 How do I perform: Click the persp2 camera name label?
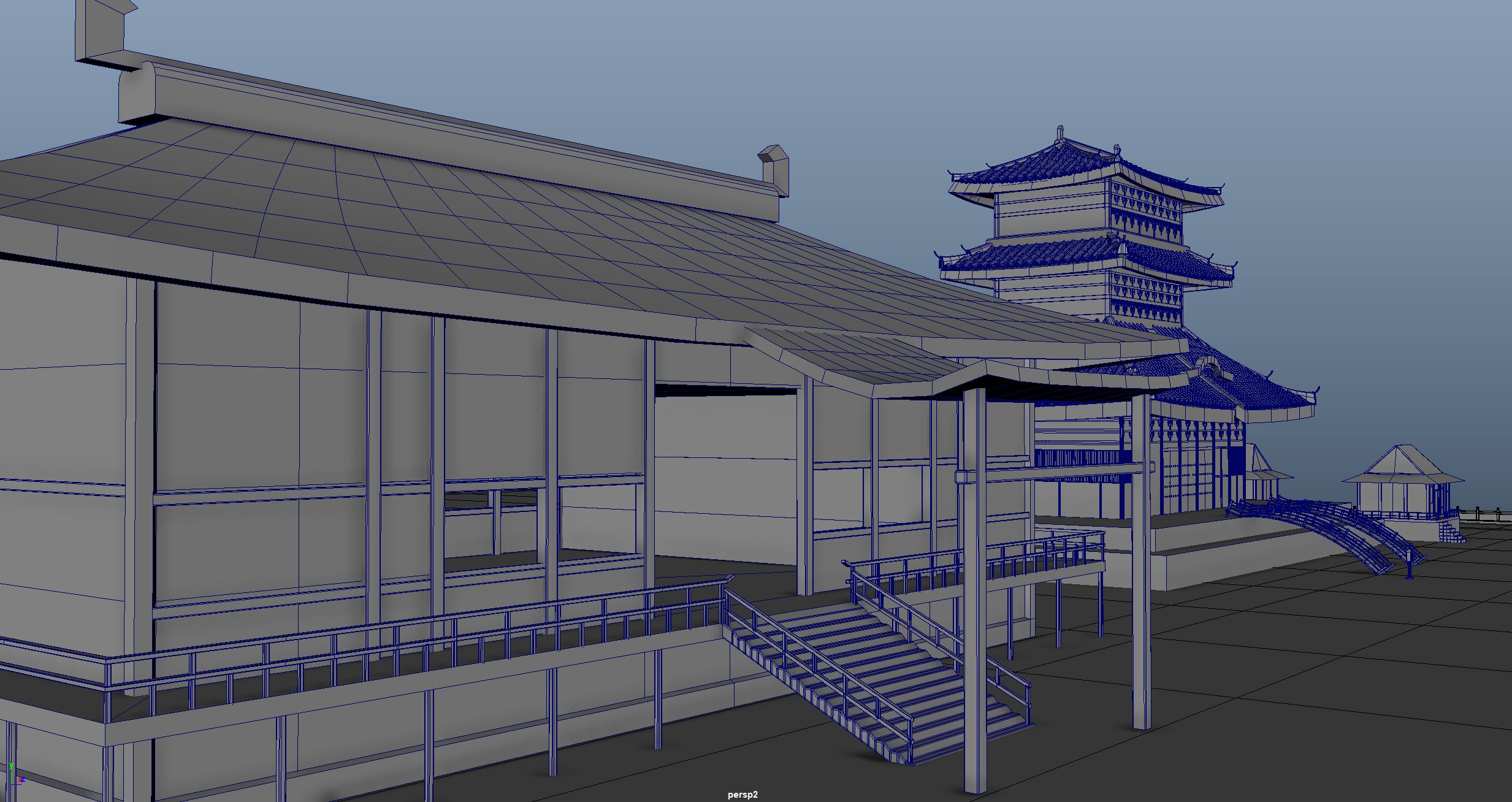coord(743,795)
